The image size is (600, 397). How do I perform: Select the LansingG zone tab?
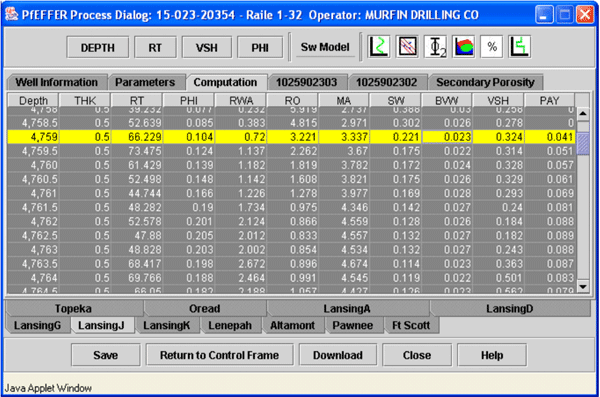38,325
